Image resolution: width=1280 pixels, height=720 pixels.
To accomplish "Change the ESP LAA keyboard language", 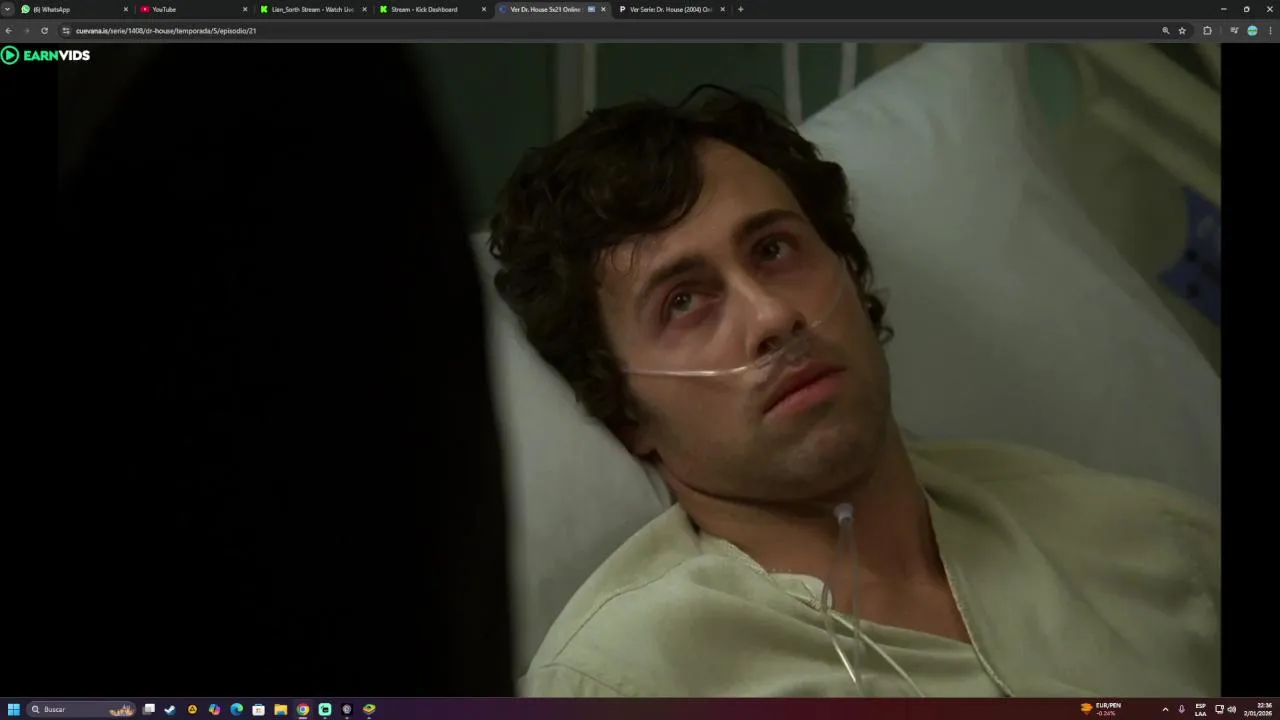I will [x=1201, y=709].
